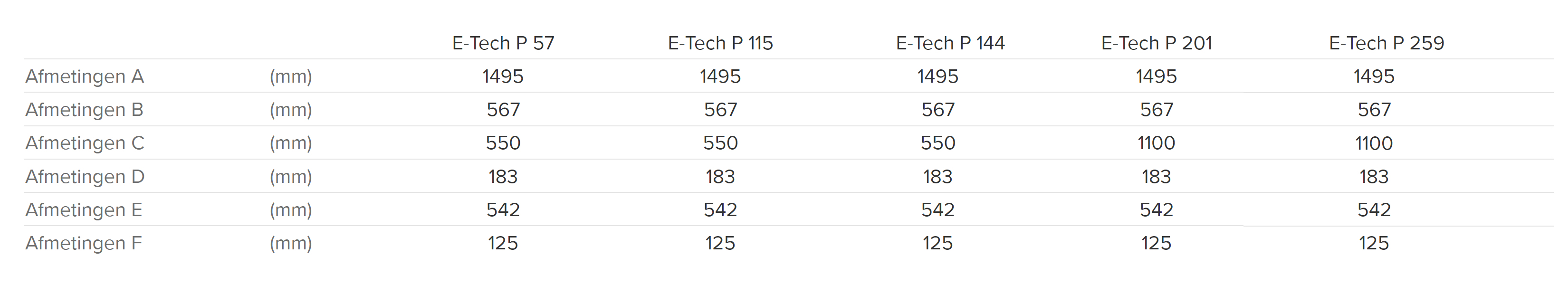Screen dimensions: 1568x285
Task: Click the Afmetingen B row label
Action: pos(84,110)
